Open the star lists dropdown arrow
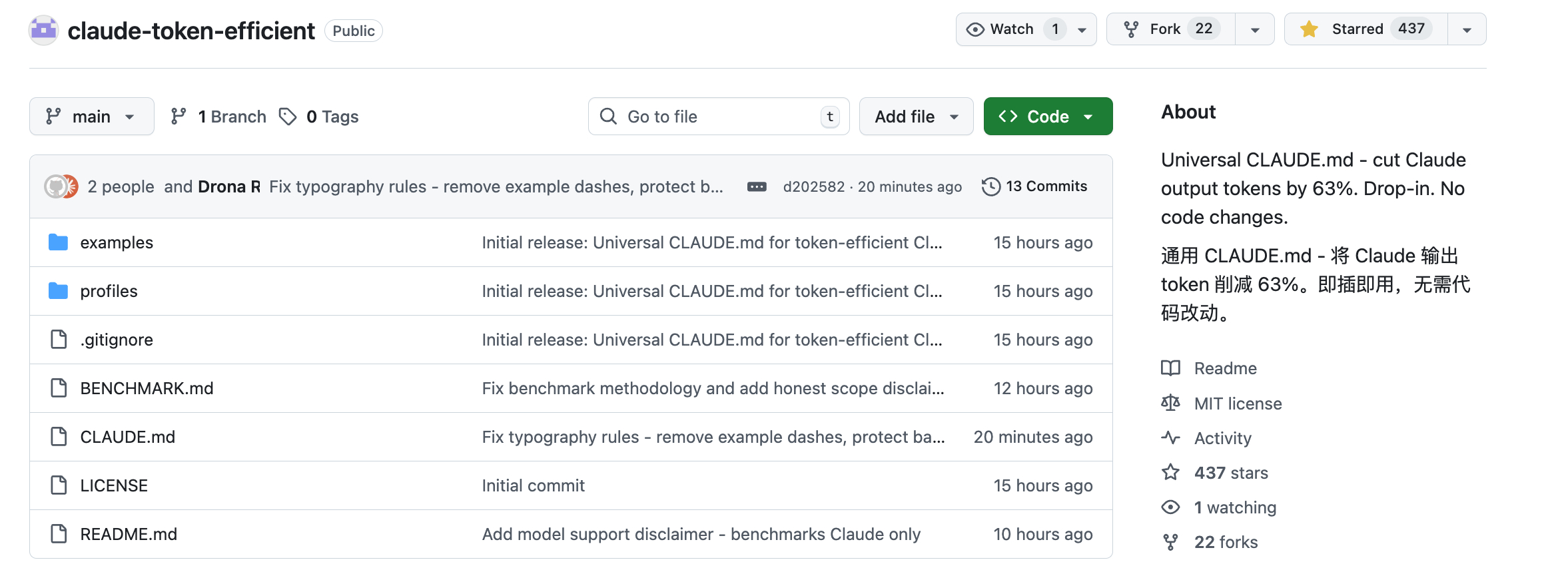This screenshot has height=562, width=1568. [1467, 29]
